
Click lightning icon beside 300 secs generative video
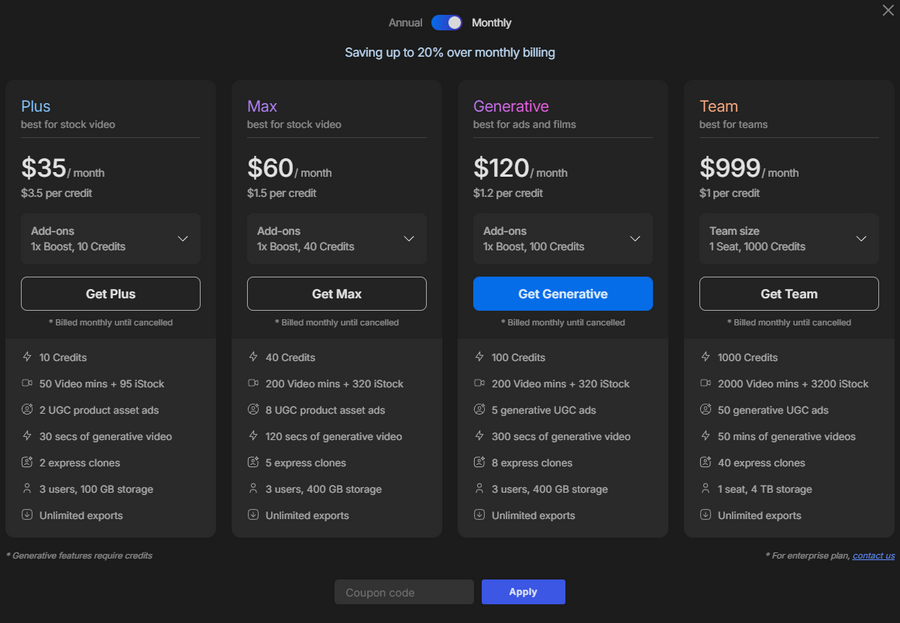click(x=479, y=436)
